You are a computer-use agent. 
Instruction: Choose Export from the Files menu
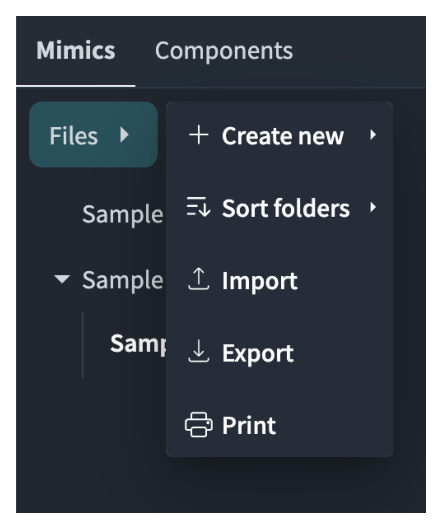point(279,353)
